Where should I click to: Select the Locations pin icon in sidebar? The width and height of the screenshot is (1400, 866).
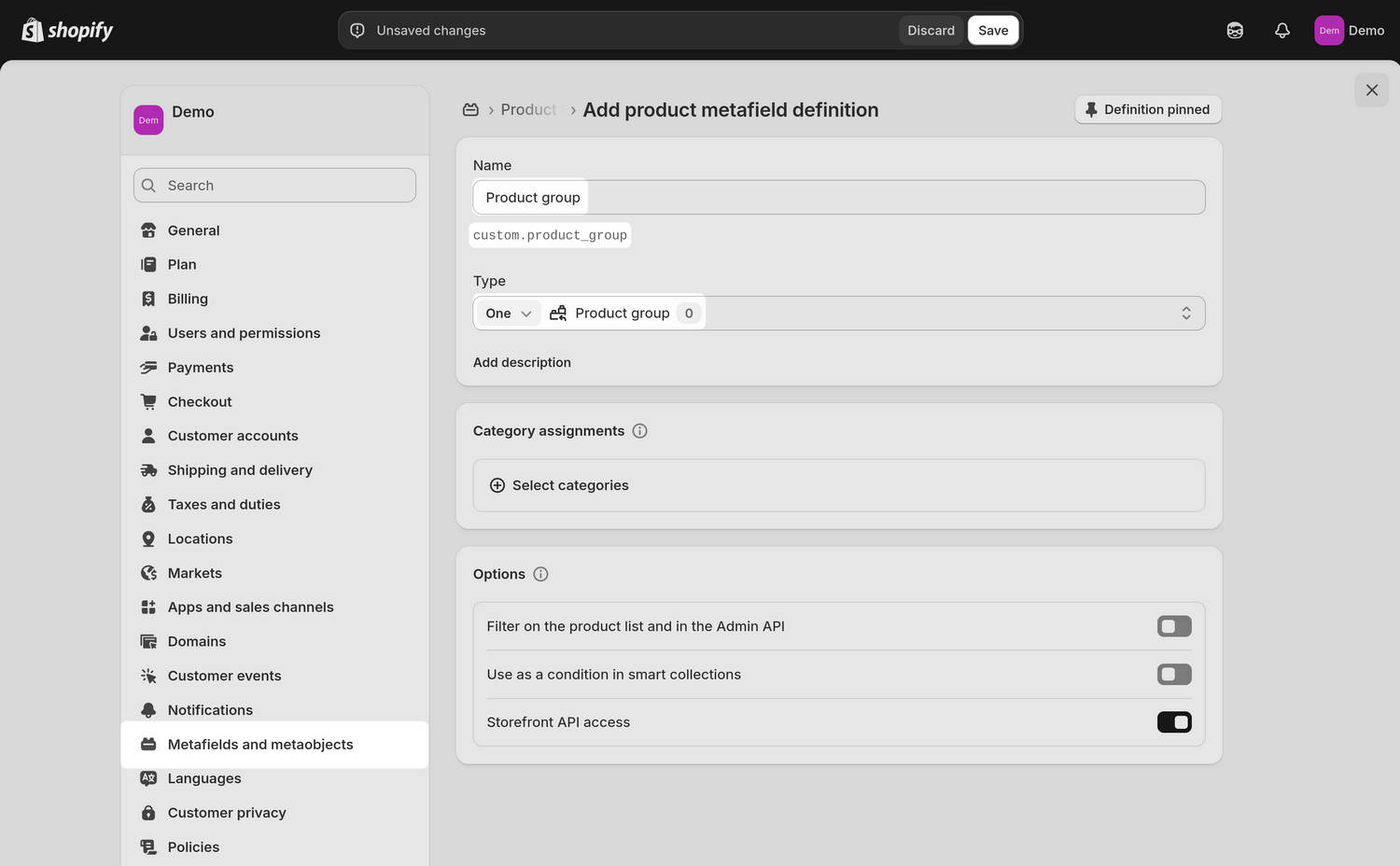[149, 538]
